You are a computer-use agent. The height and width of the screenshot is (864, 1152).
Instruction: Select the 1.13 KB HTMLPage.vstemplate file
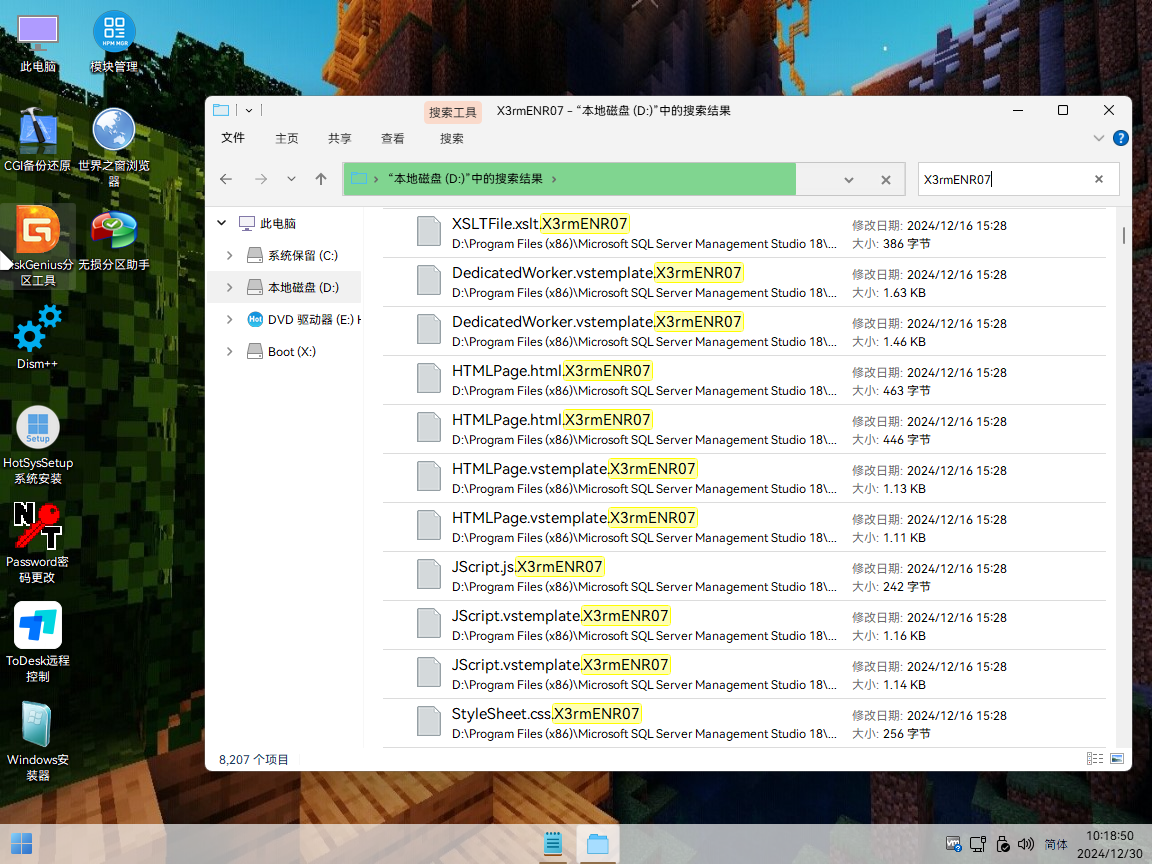coord(744,478)
